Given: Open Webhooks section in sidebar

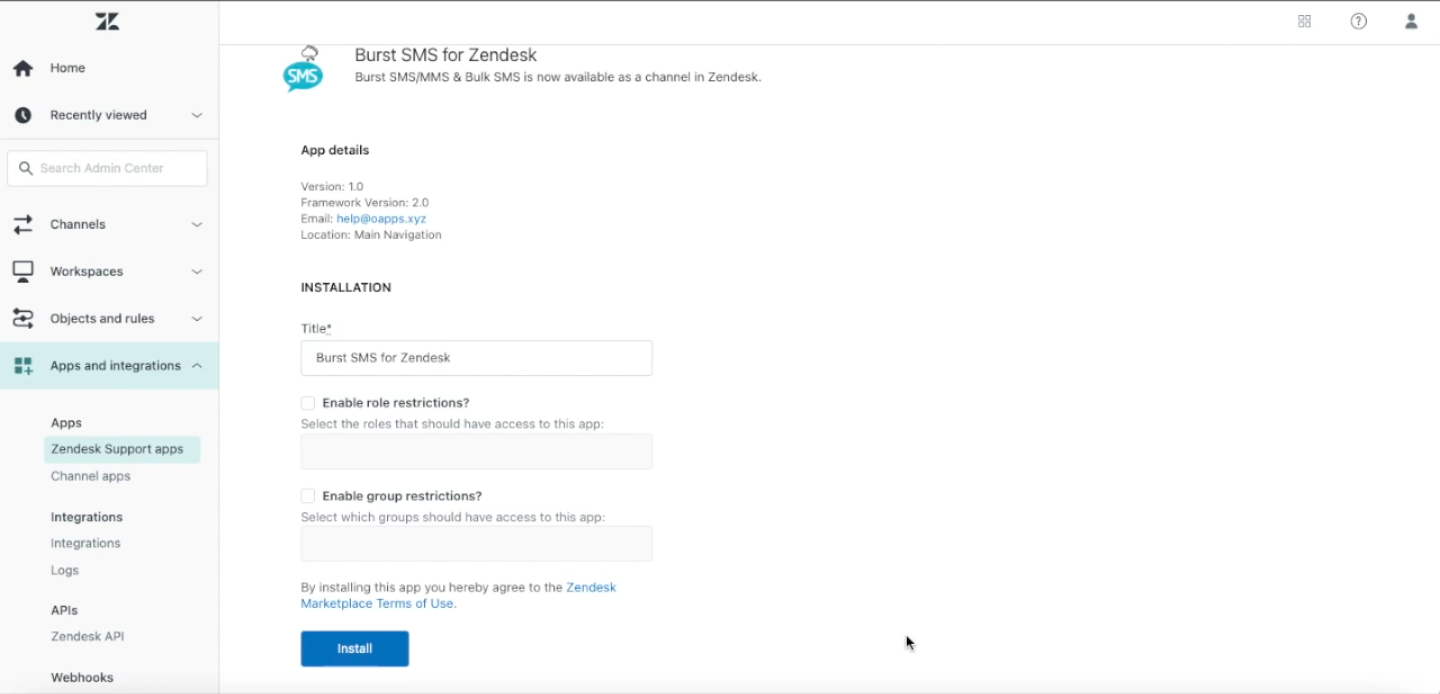Looking at the screenshot, I should pyautogui.click(x=82, y=677).
